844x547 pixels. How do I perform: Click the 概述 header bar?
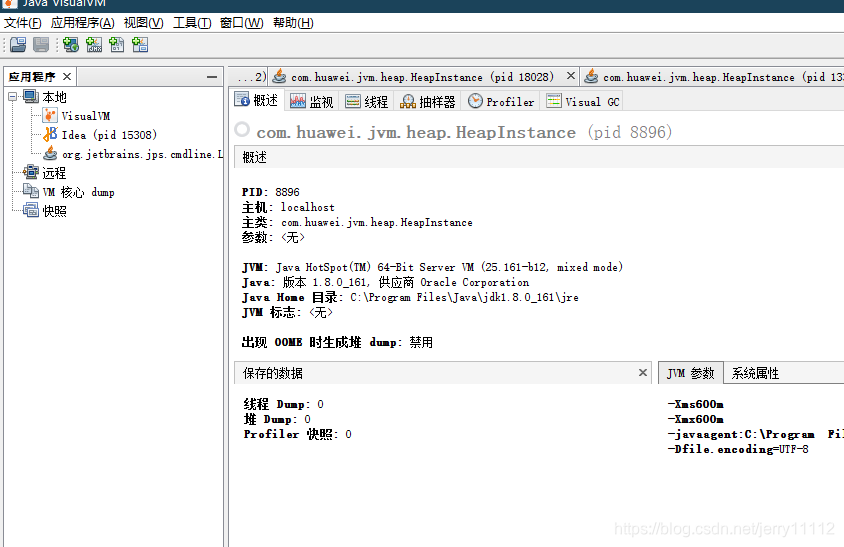tap(539, 157)
